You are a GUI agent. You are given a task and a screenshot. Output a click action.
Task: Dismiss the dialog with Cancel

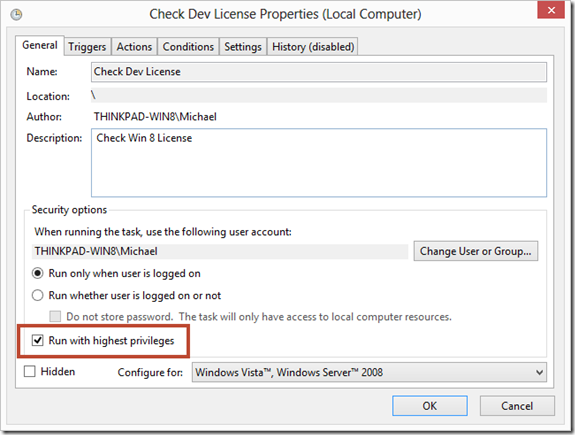[517, 406]
